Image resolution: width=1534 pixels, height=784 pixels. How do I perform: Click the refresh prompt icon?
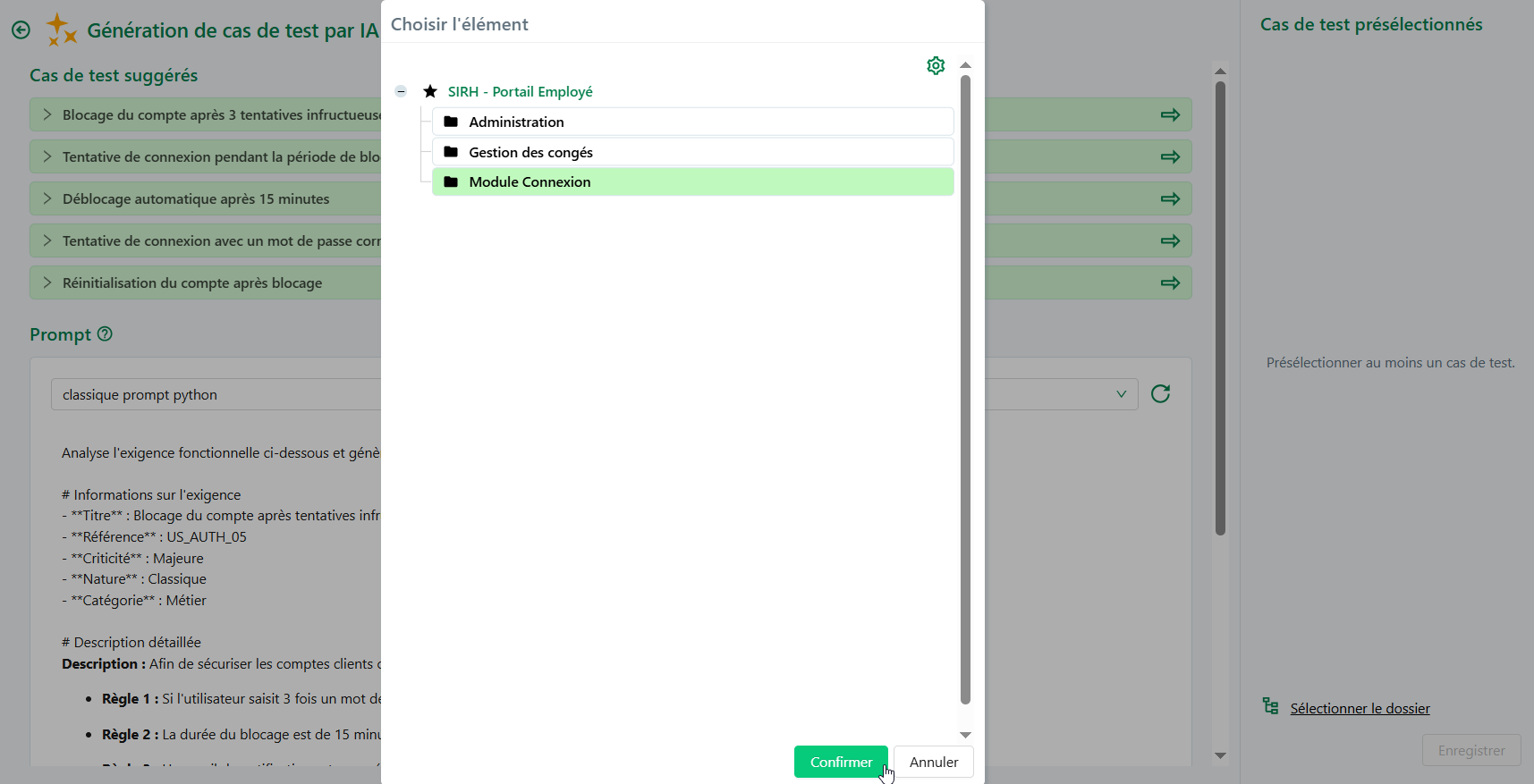click(x=1160, y=394)
